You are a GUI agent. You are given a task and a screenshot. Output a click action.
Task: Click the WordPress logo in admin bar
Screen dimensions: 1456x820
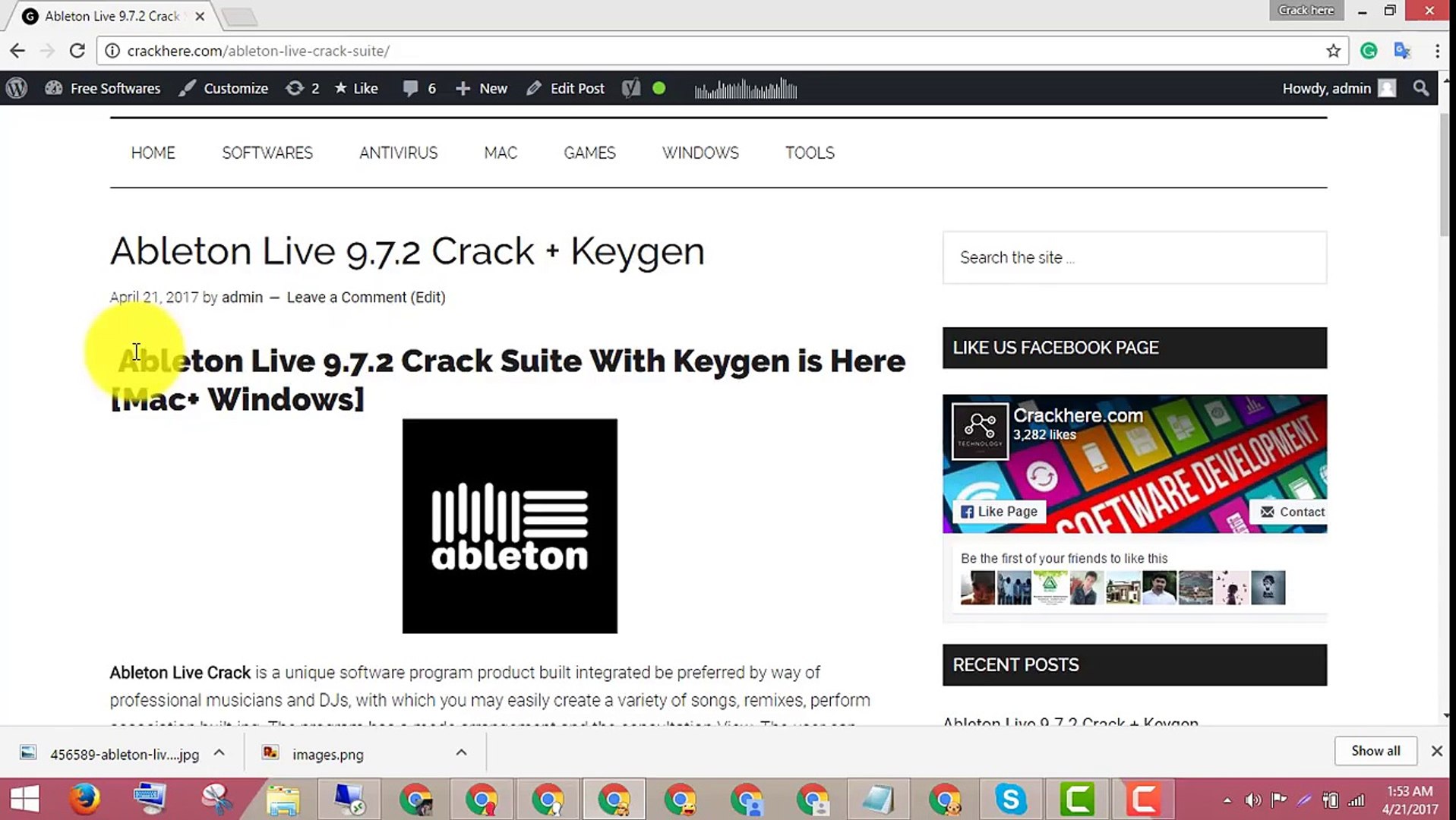[17, 89]
